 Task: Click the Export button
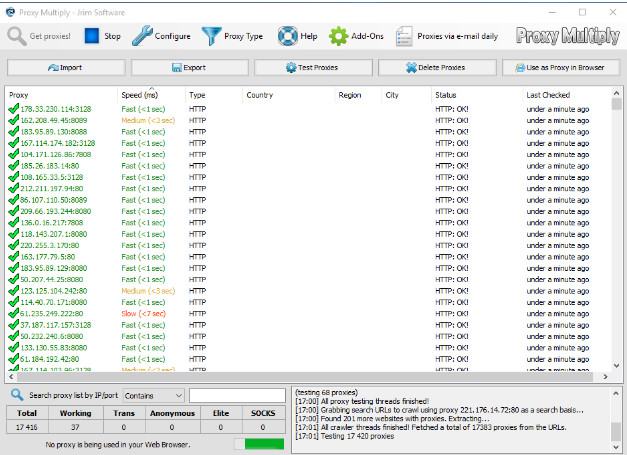(190, 68)
